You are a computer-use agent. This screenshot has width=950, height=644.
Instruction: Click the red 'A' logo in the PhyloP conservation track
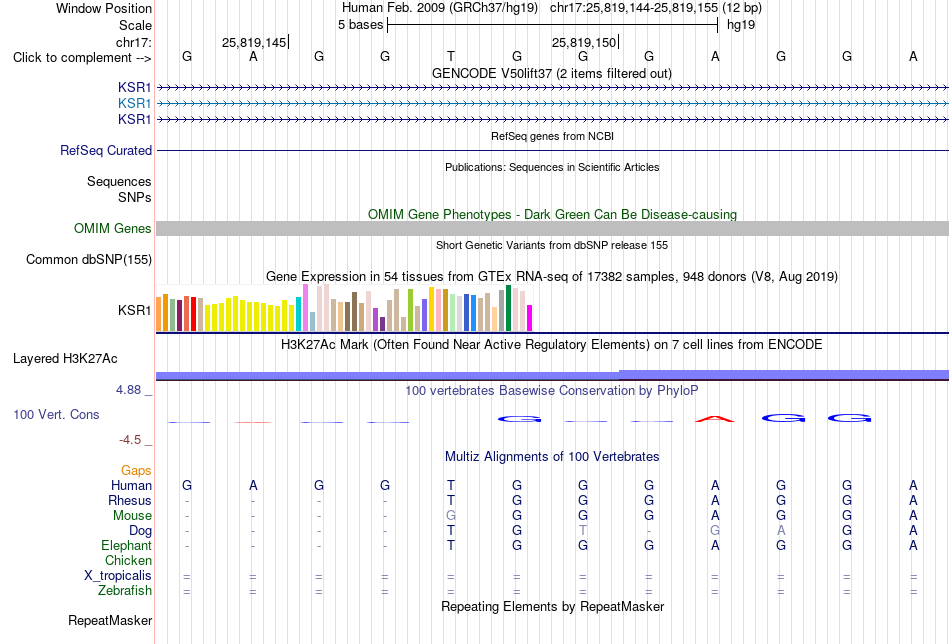coord(715,418)
